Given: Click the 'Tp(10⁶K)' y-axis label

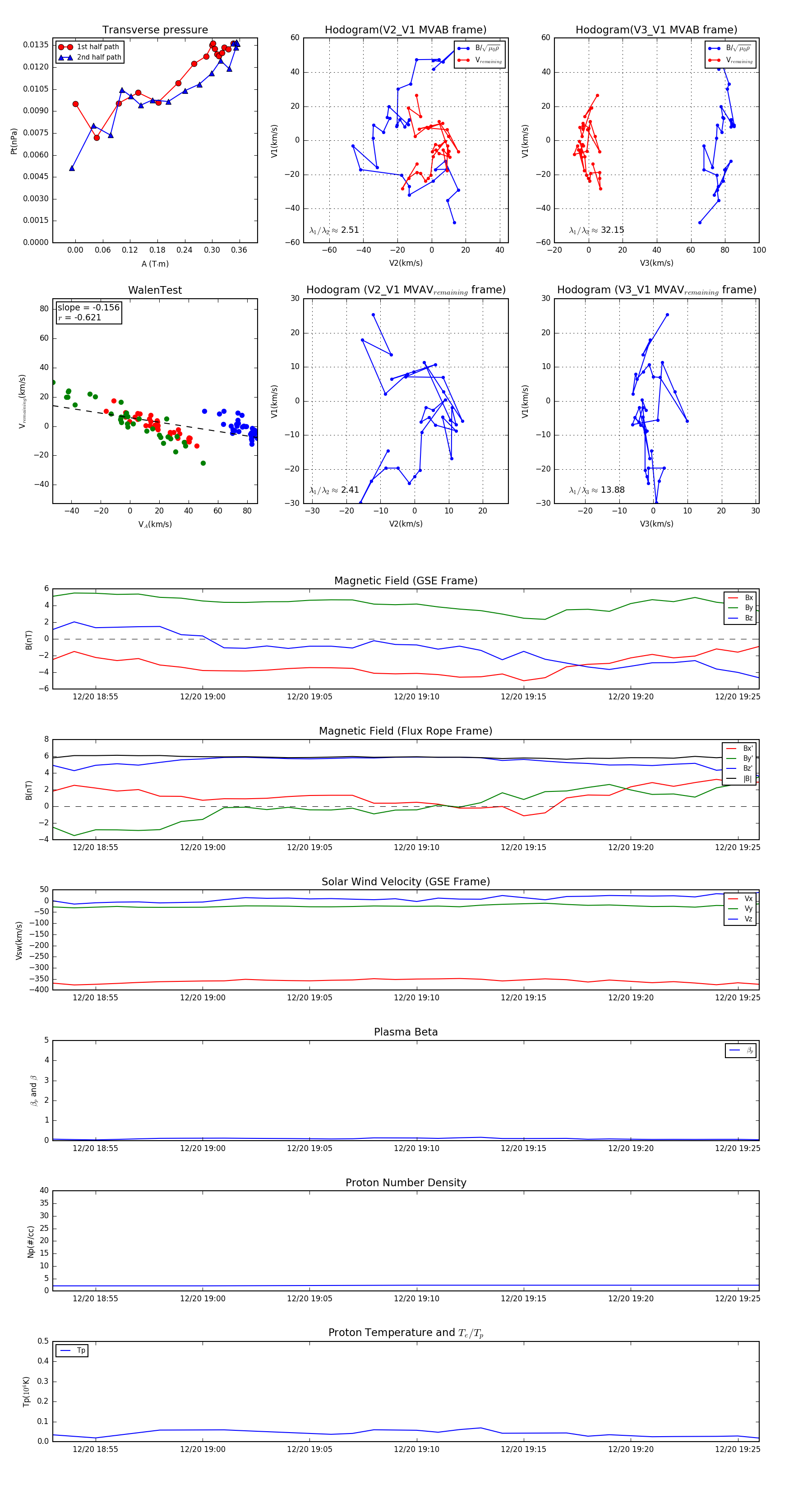Looking at the screenshot, I should point(26,1392).
